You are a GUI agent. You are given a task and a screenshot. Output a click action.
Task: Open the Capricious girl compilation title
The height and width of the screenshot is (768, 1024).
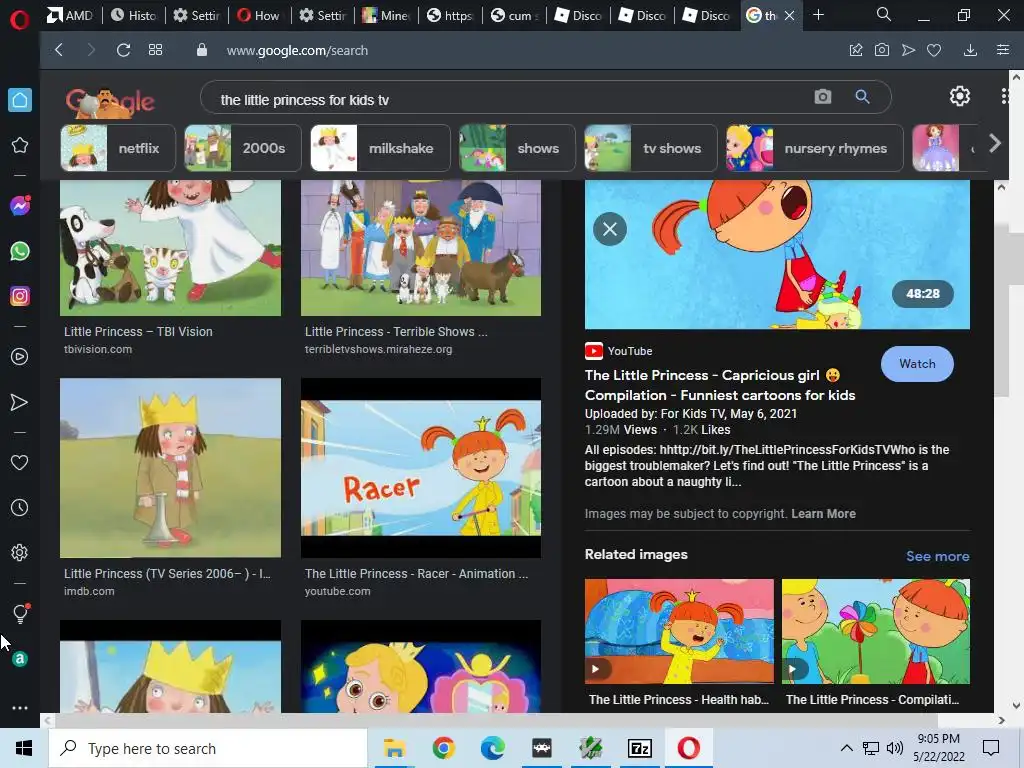(720, 385)
